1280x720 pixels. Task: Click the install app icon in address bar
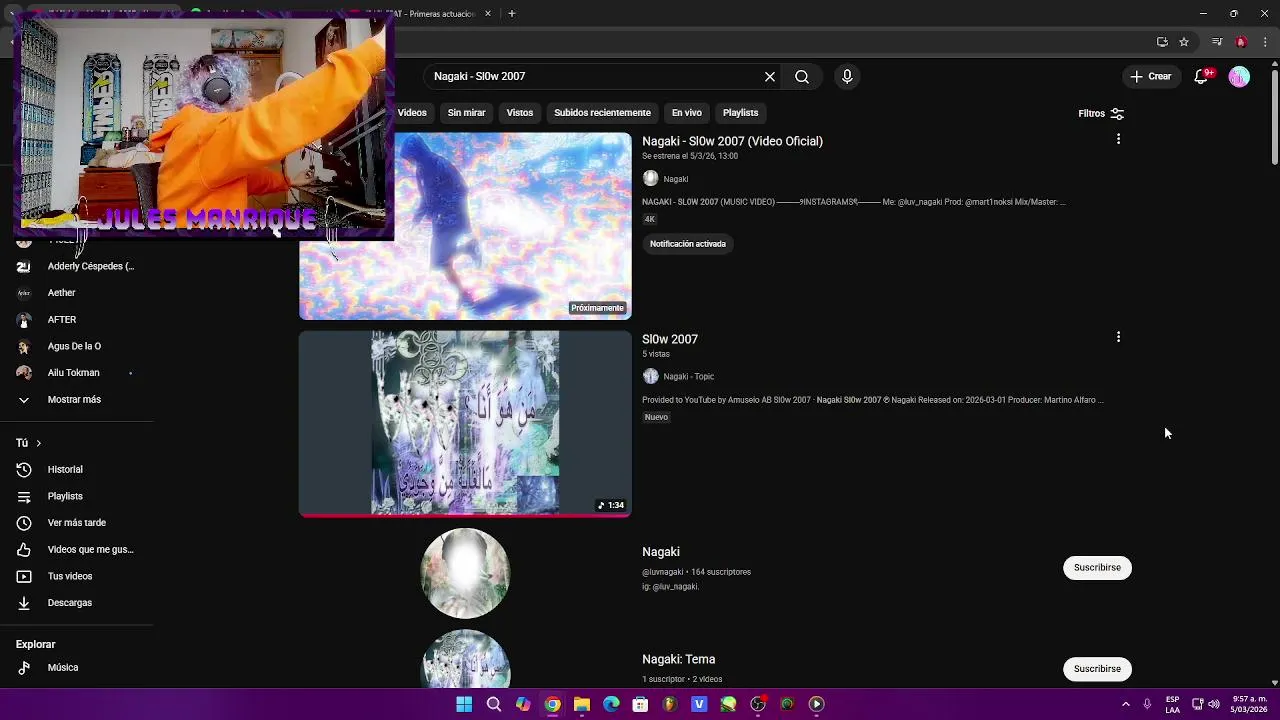[1162, 42]
